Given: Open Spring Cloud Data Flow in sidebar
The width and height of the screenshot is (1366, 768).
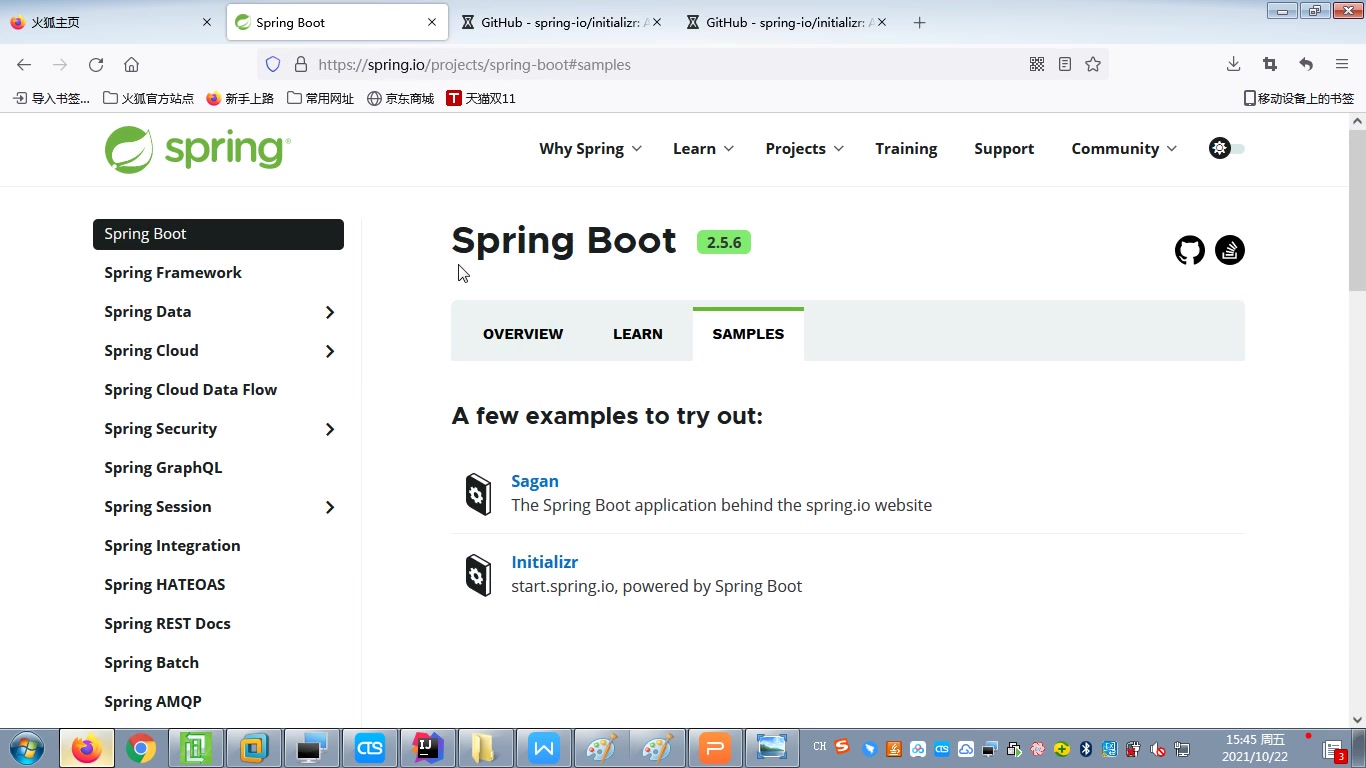Looking at the screenshot, I should [x=191, y=390].
